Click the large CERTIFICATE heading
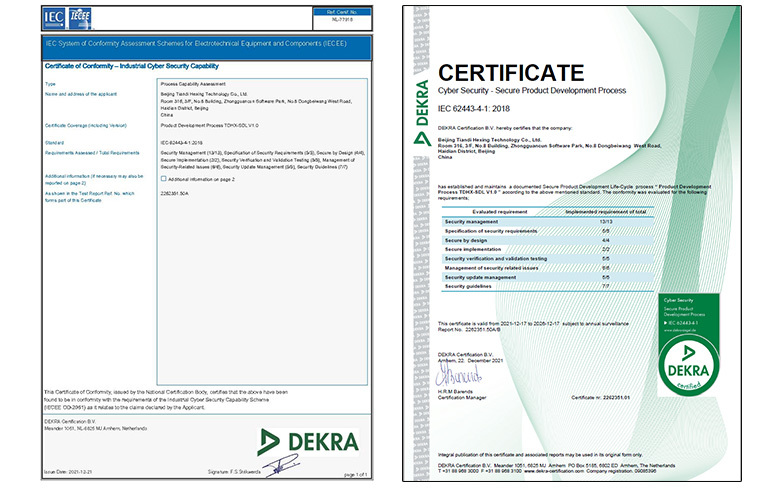 (x=511, y=73)
